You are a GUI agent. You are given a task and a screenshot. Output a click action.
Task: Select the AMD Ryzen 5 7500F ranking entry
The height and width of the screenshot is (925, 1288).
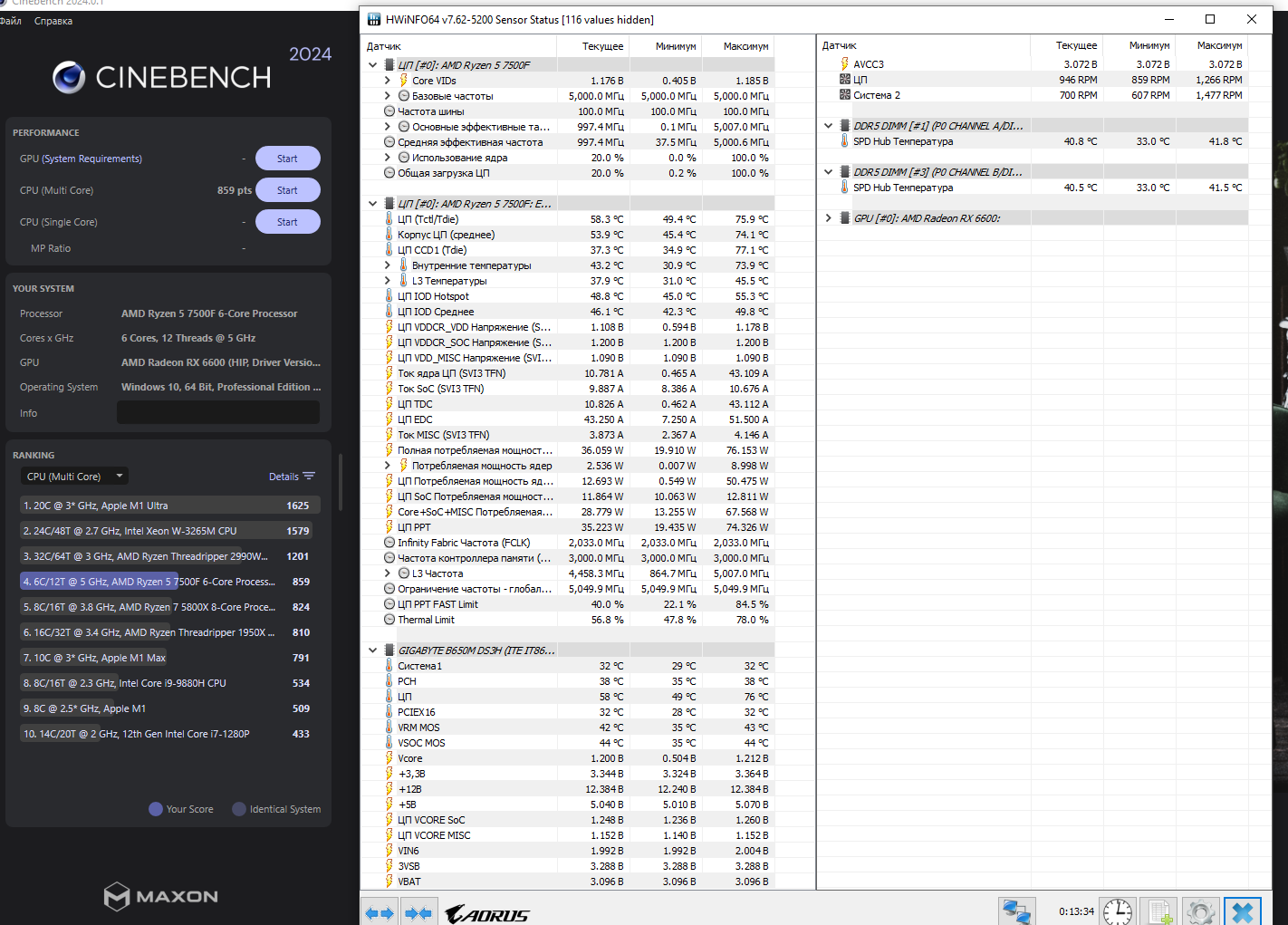click(x=168, y=582)
